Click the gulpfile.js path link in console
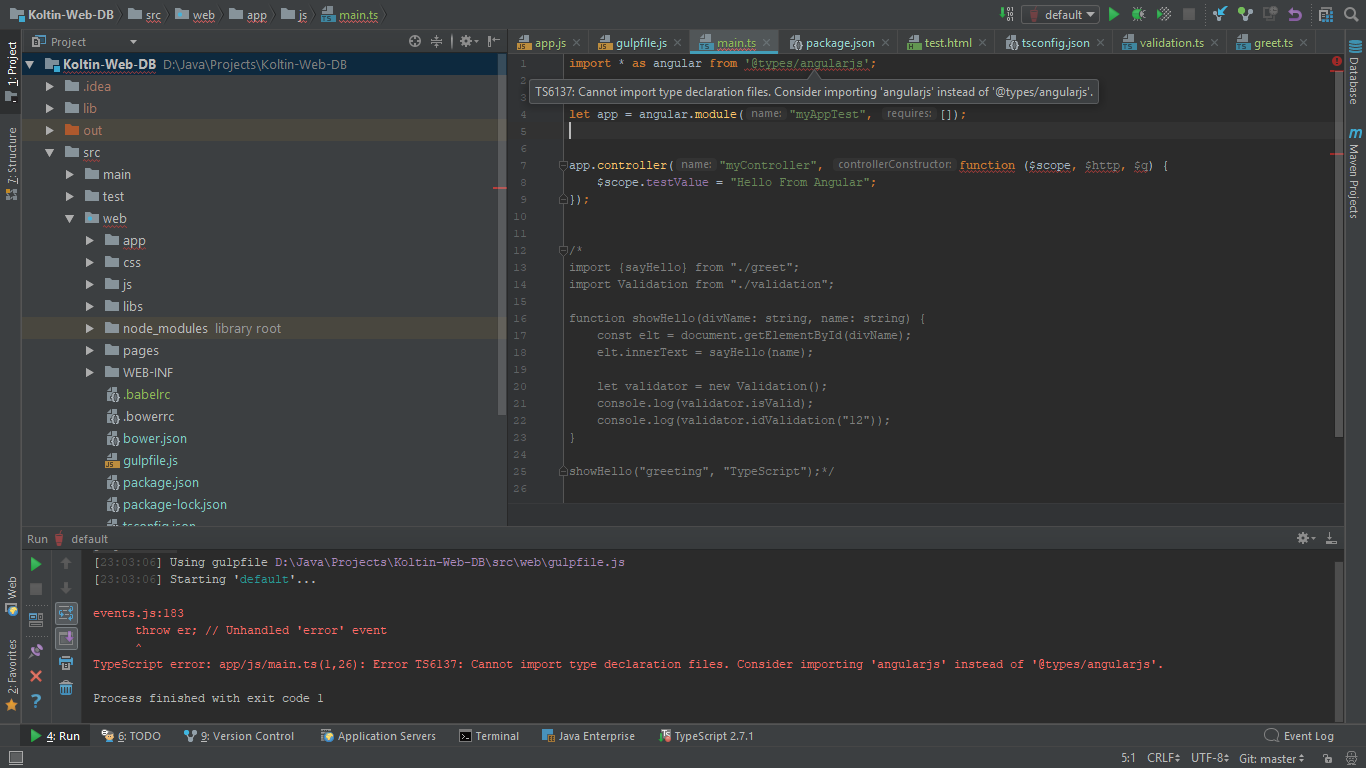 click(450, 562)
